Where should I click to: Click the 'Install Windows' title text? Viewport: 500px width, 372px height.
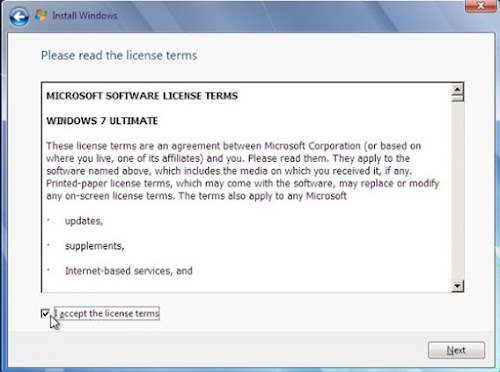pyautogui.click(x=85, y=16)
